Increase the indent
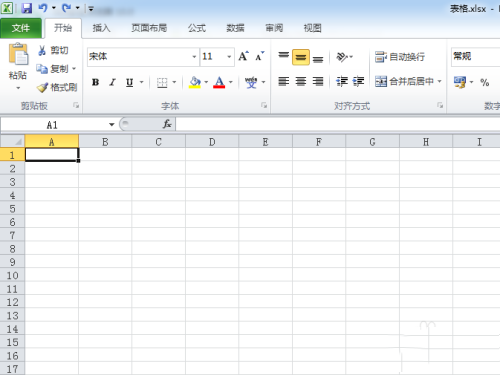Screen dimensions: 500x375 pyautogui.click(x=358, y=81)
